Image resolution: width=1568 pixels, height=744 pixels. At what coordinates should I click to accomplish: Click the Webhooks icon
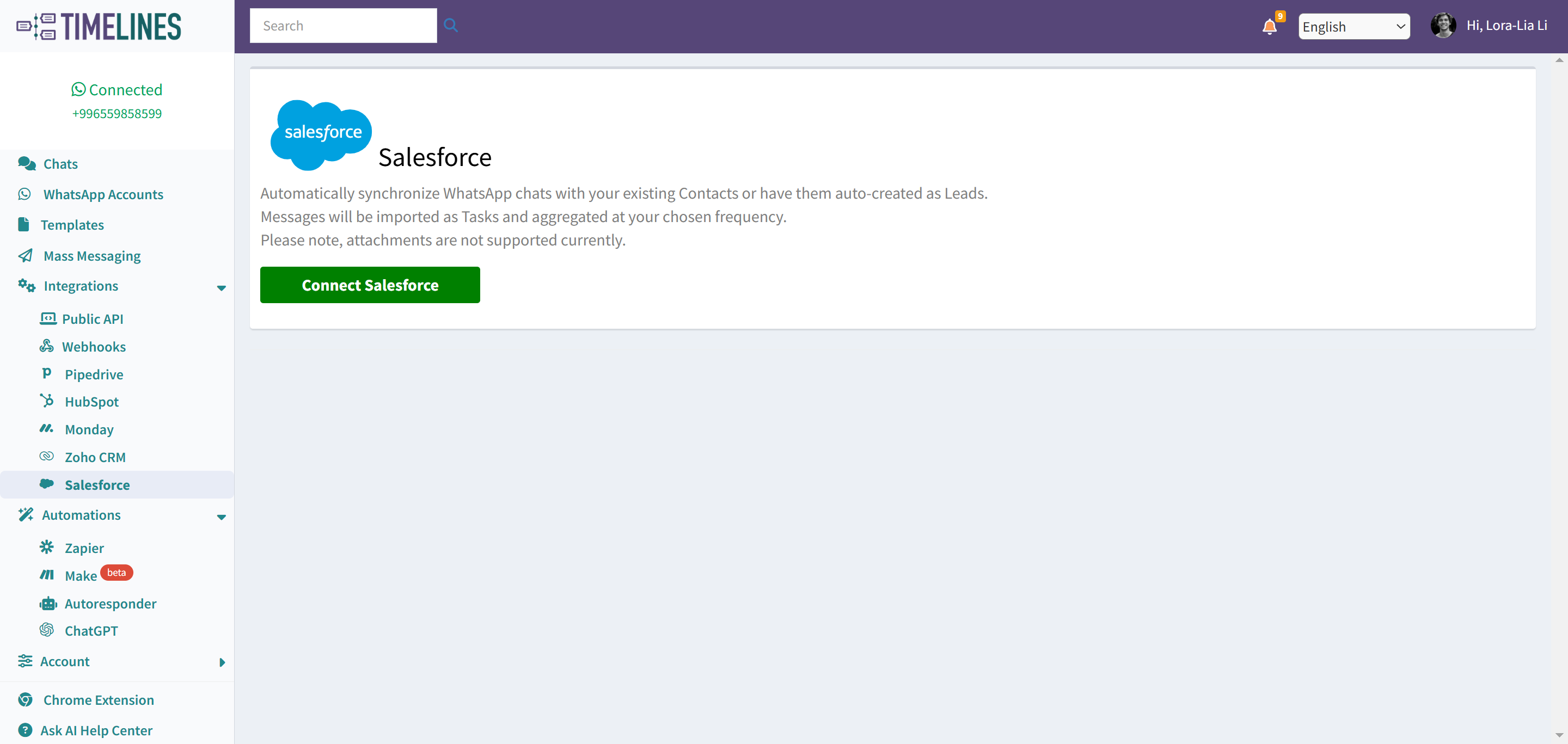pyautogui.click(x=46, y=346)
